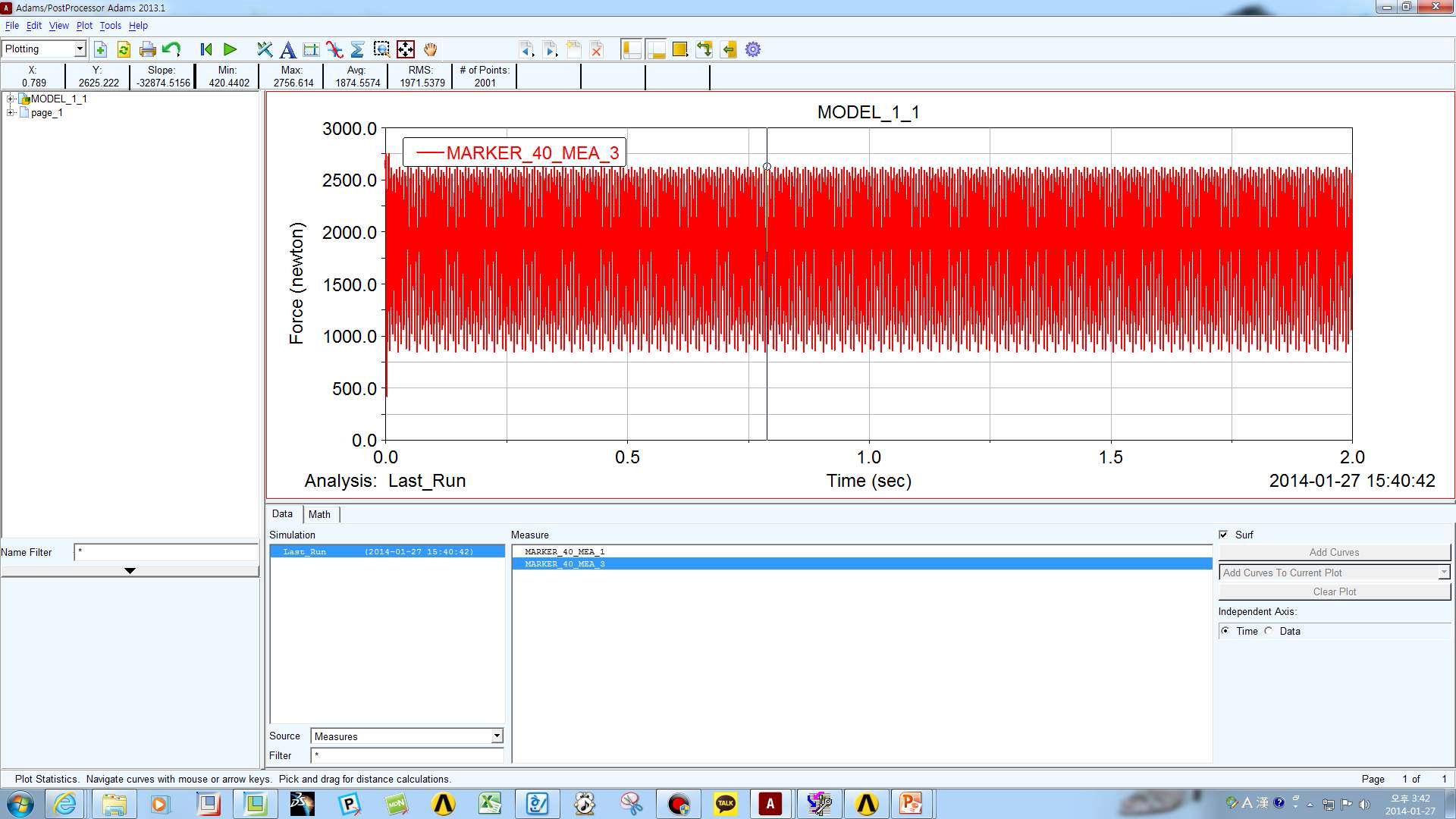Select the plot tracking tool icon
The width and height of the screenshot is (1456, 819).
(264, 50)
